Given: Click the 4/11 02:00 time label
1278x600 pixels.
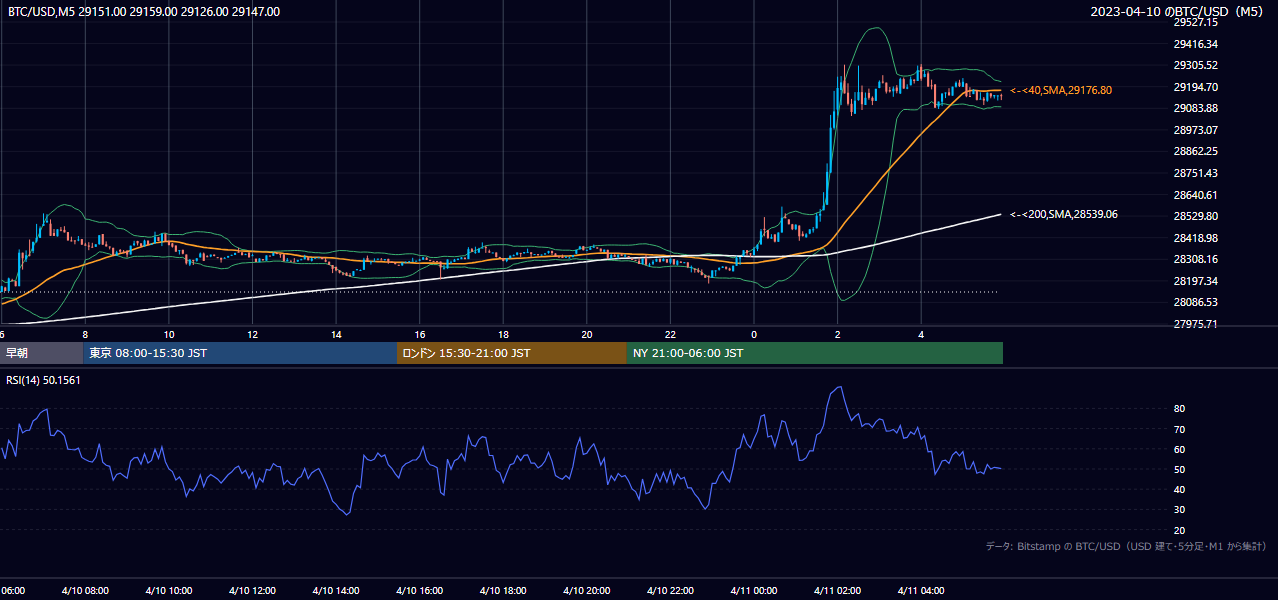Looking at the screenshot, I should tap(838, 591).
